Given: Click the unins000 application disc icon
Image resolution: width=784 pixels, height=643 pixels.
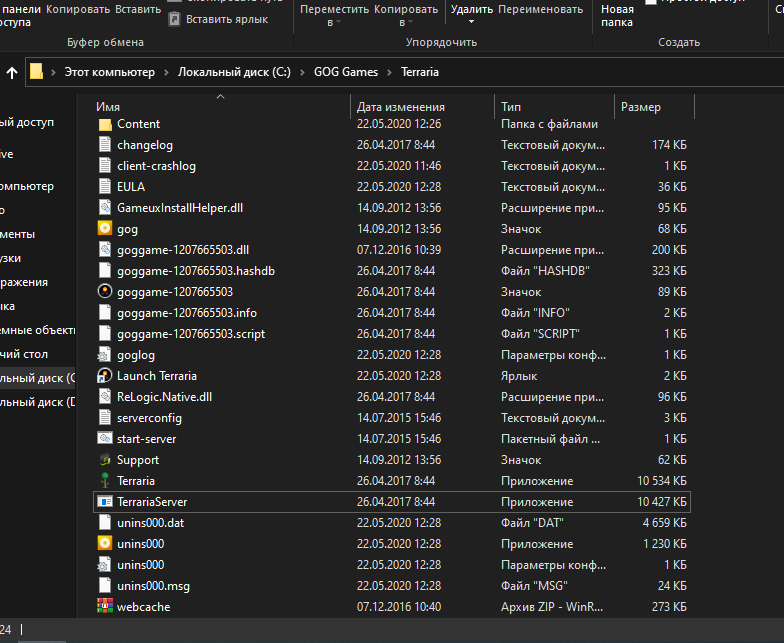Looking at the screenshot, I should pyautogui.click(x=105, y=544).
